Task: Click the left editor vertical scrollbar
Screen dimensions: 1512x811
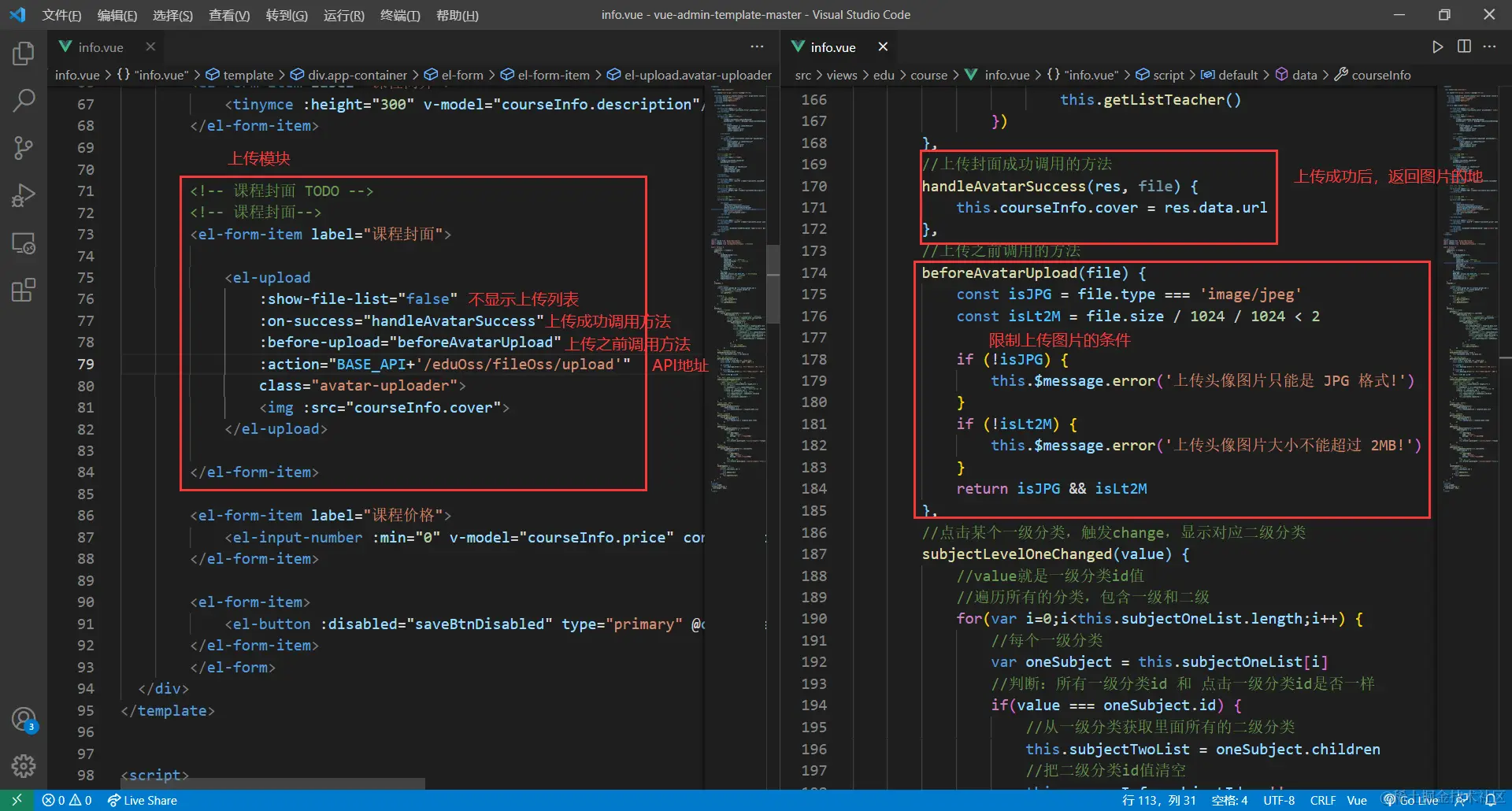Action: coord(773,284)
